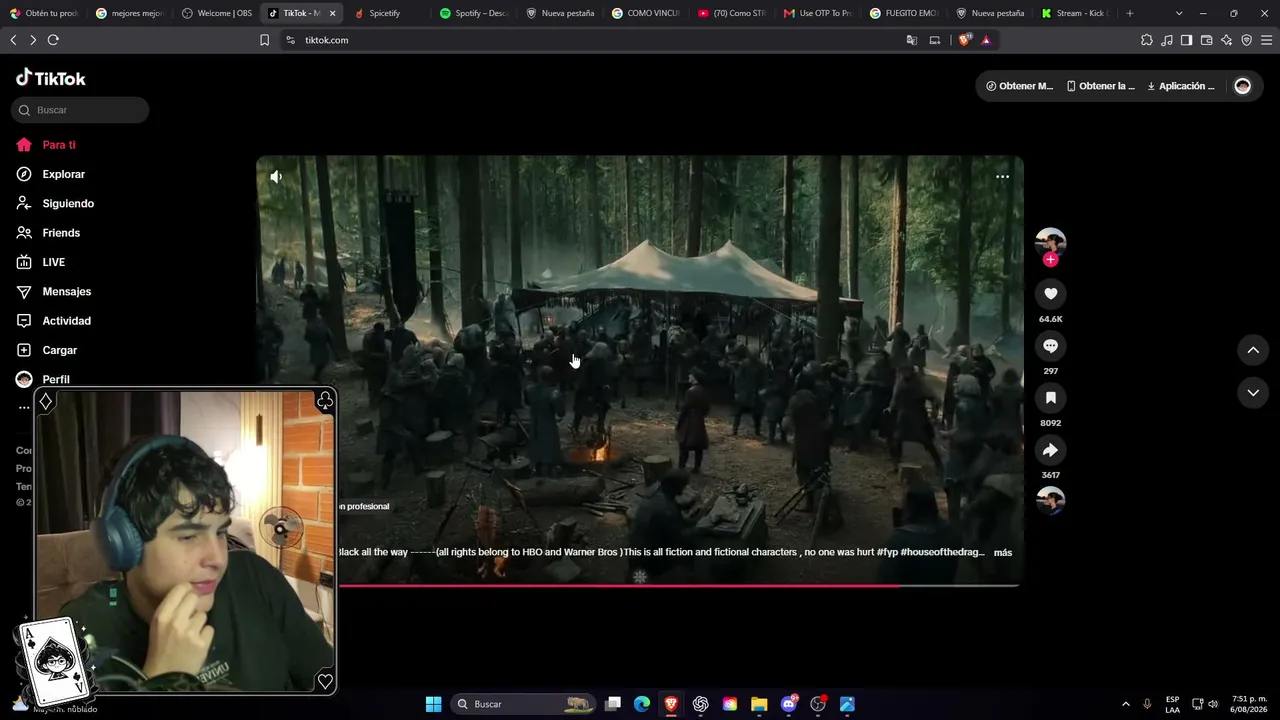Click Cargar to upload a video

pyautogui.click(x=47, y=350)
